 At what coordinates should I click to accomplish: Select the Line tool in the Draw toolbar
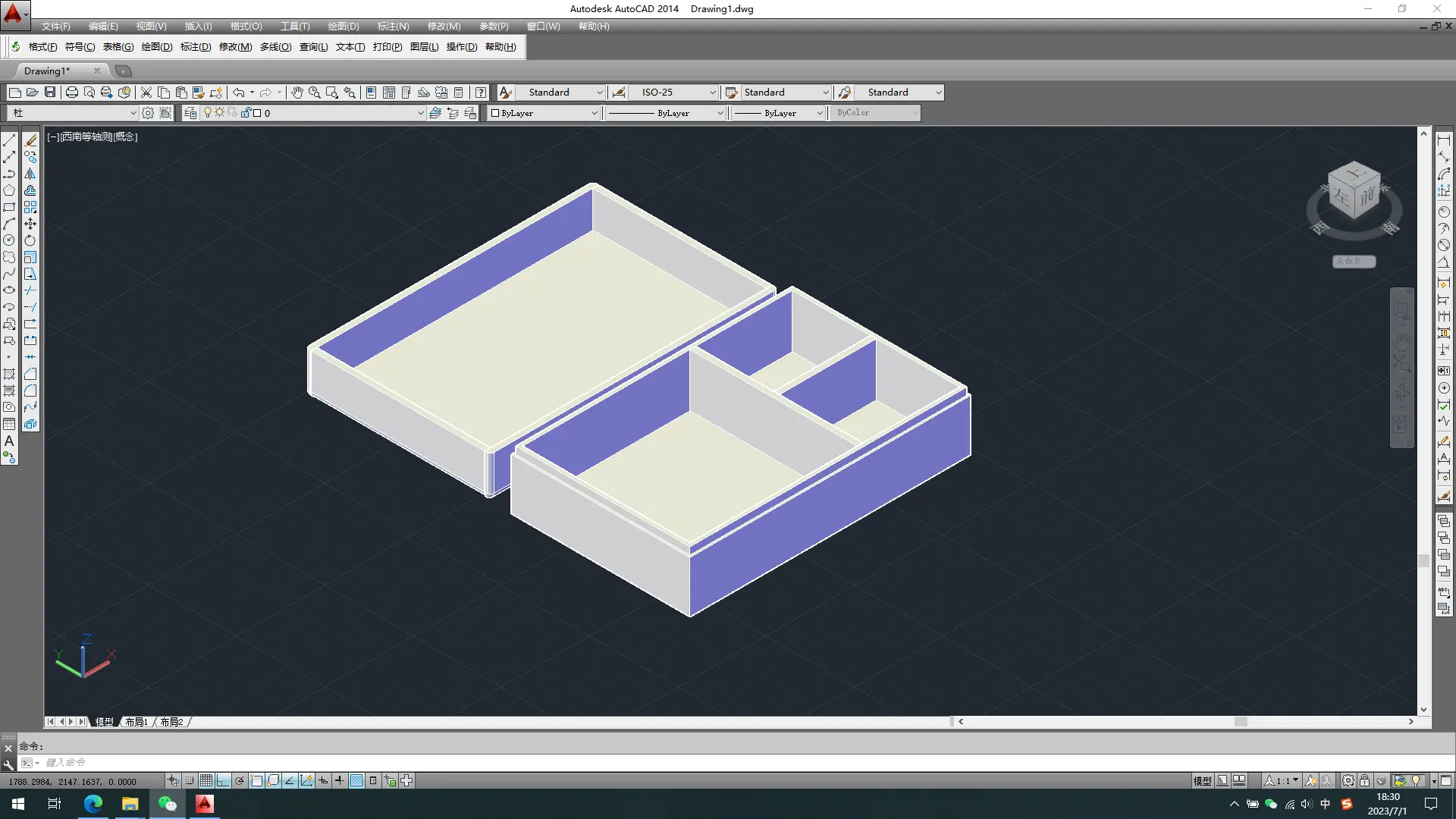pos(9,140)
